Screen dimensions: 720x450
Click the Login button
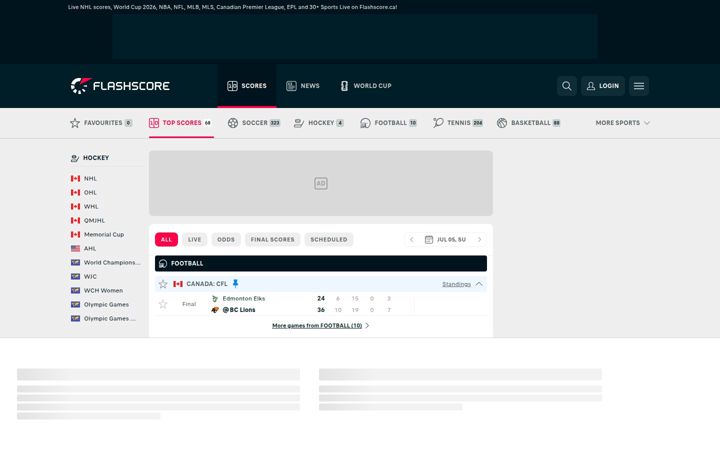[602, 86]
